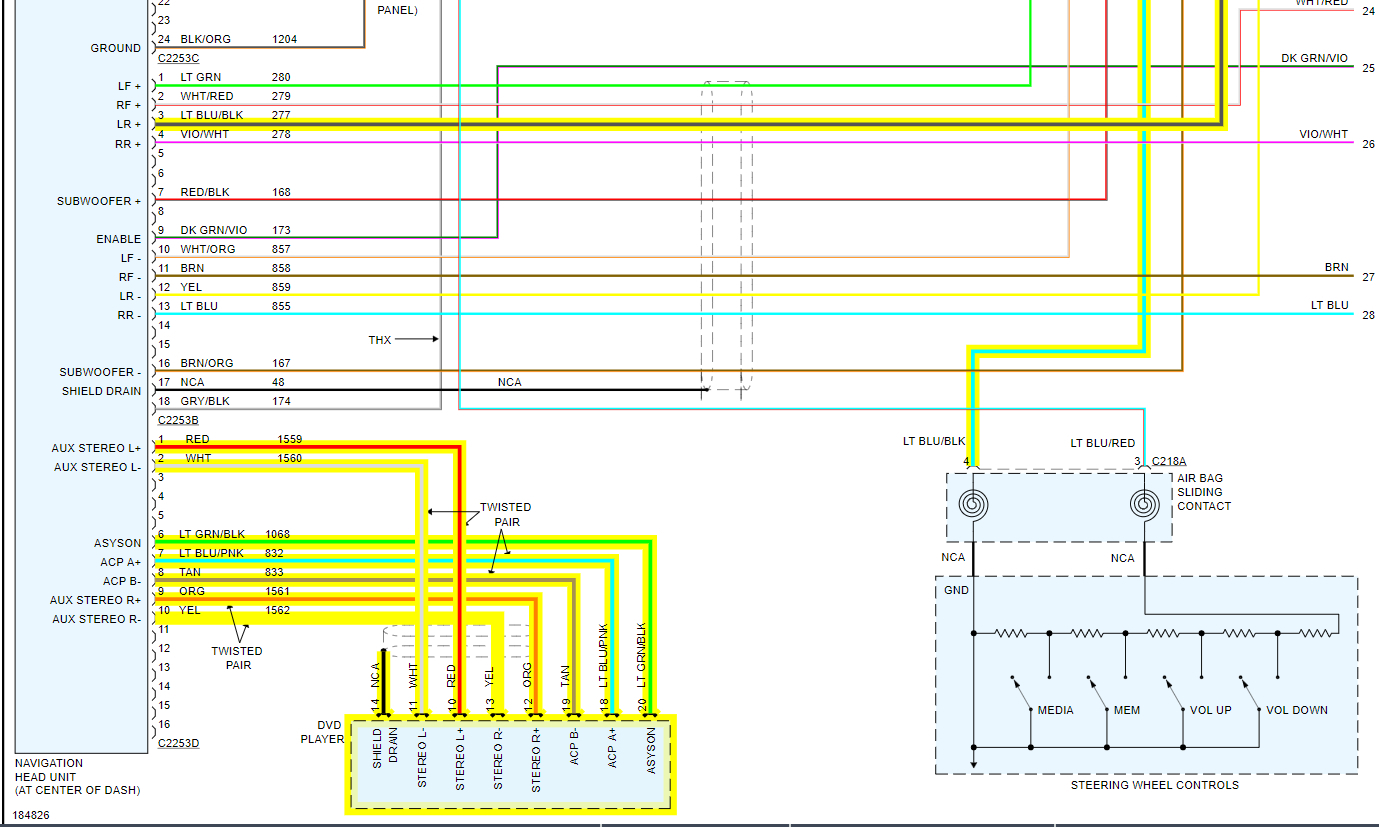Click the GND label in steering wheel controls
Viewport: 1379px width, 827px height.
[x=956, y=590]
